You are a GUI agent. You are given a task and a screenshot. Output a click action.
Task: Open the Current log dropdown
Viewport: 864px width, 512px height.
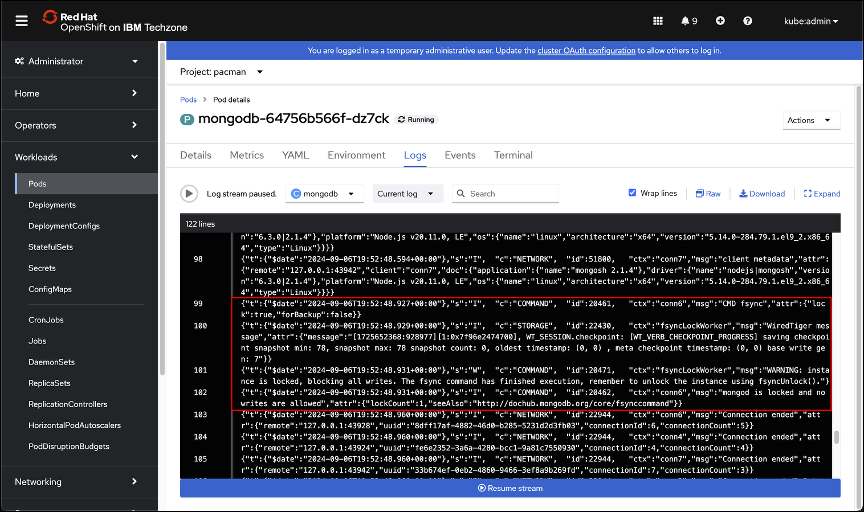click(x=408, y=194)
